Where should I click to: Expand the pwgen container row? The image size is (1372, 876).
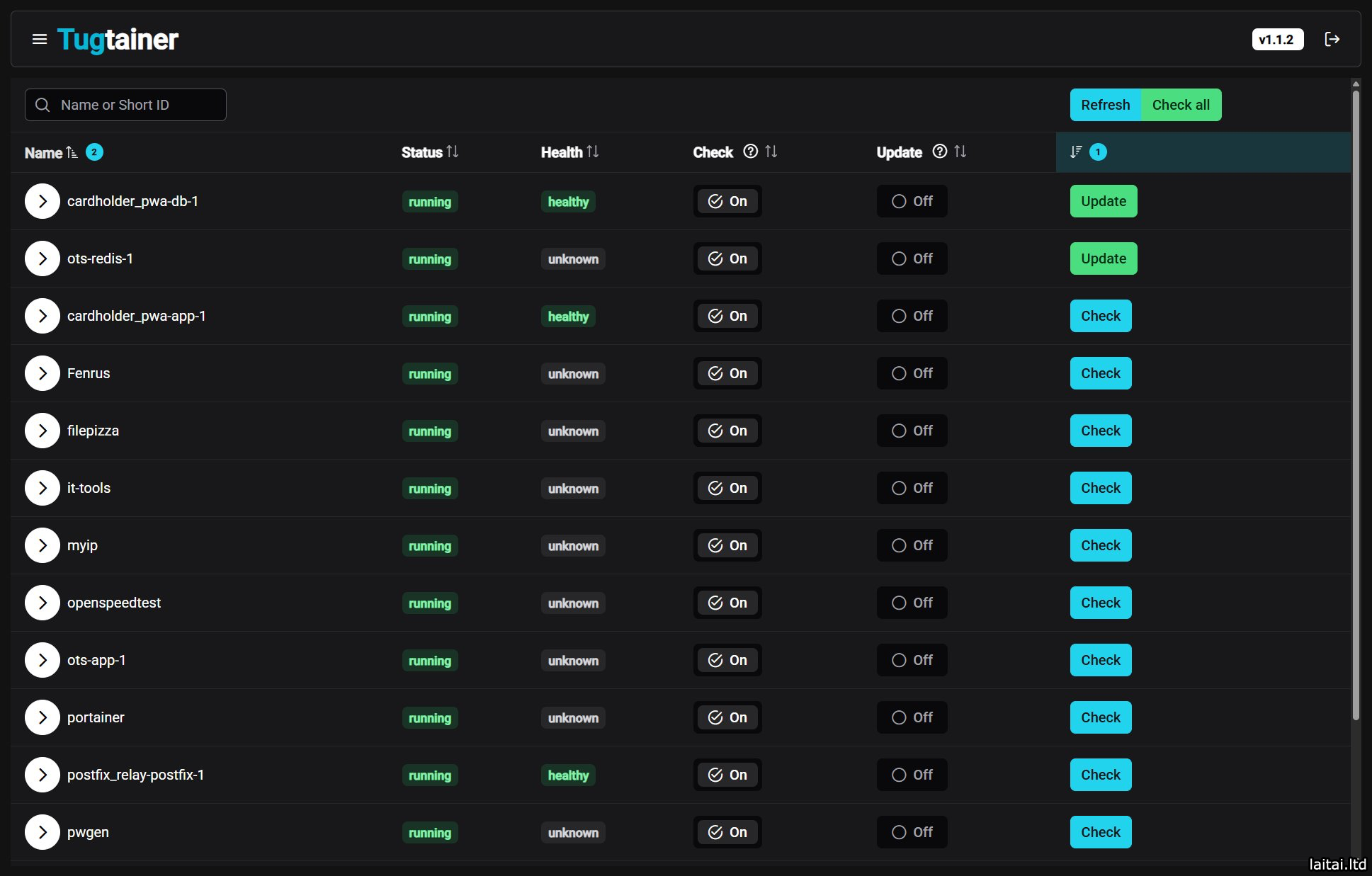click(x=42, y=832)
